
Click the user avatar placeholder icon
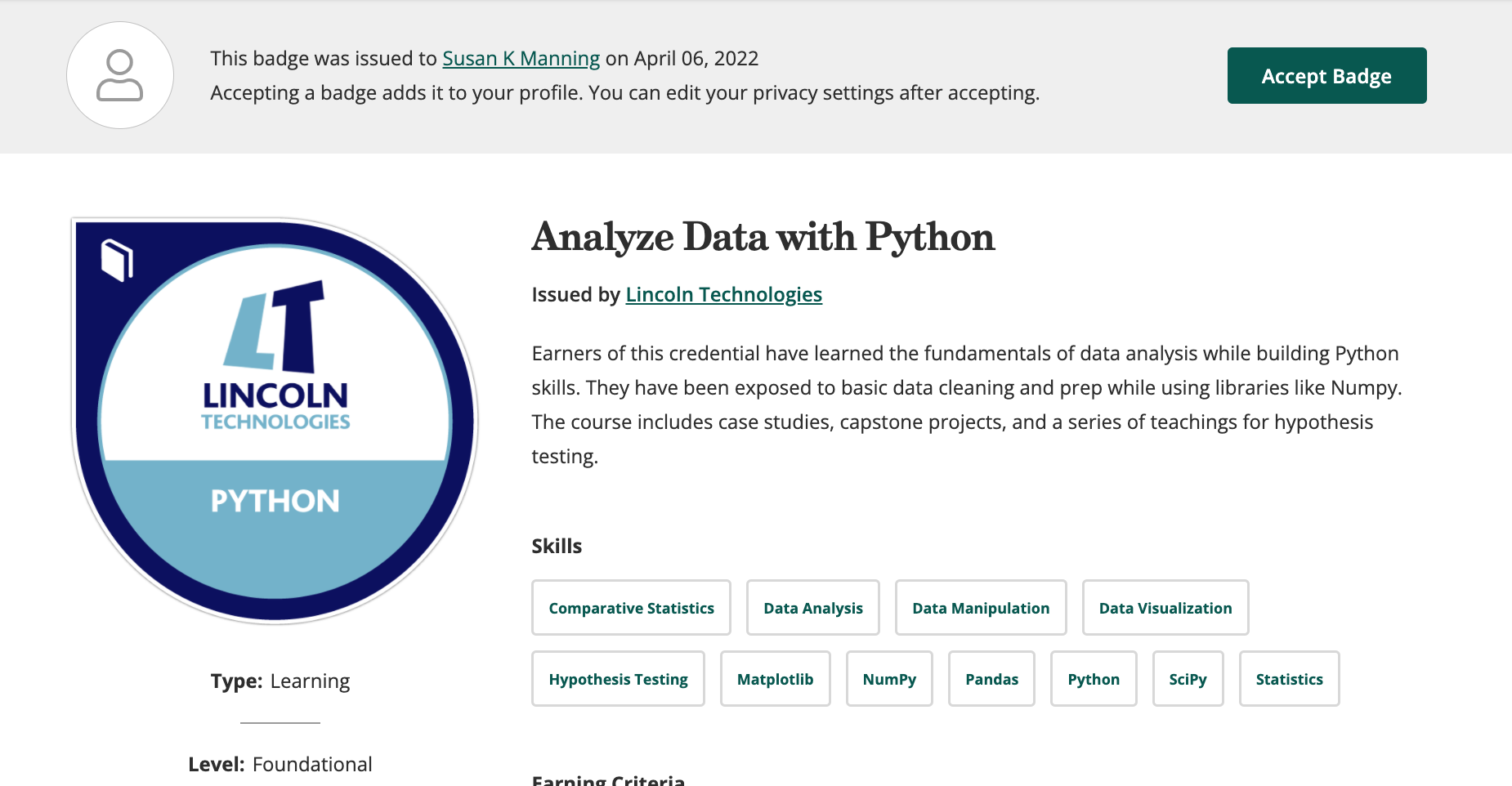click(120, 75)
